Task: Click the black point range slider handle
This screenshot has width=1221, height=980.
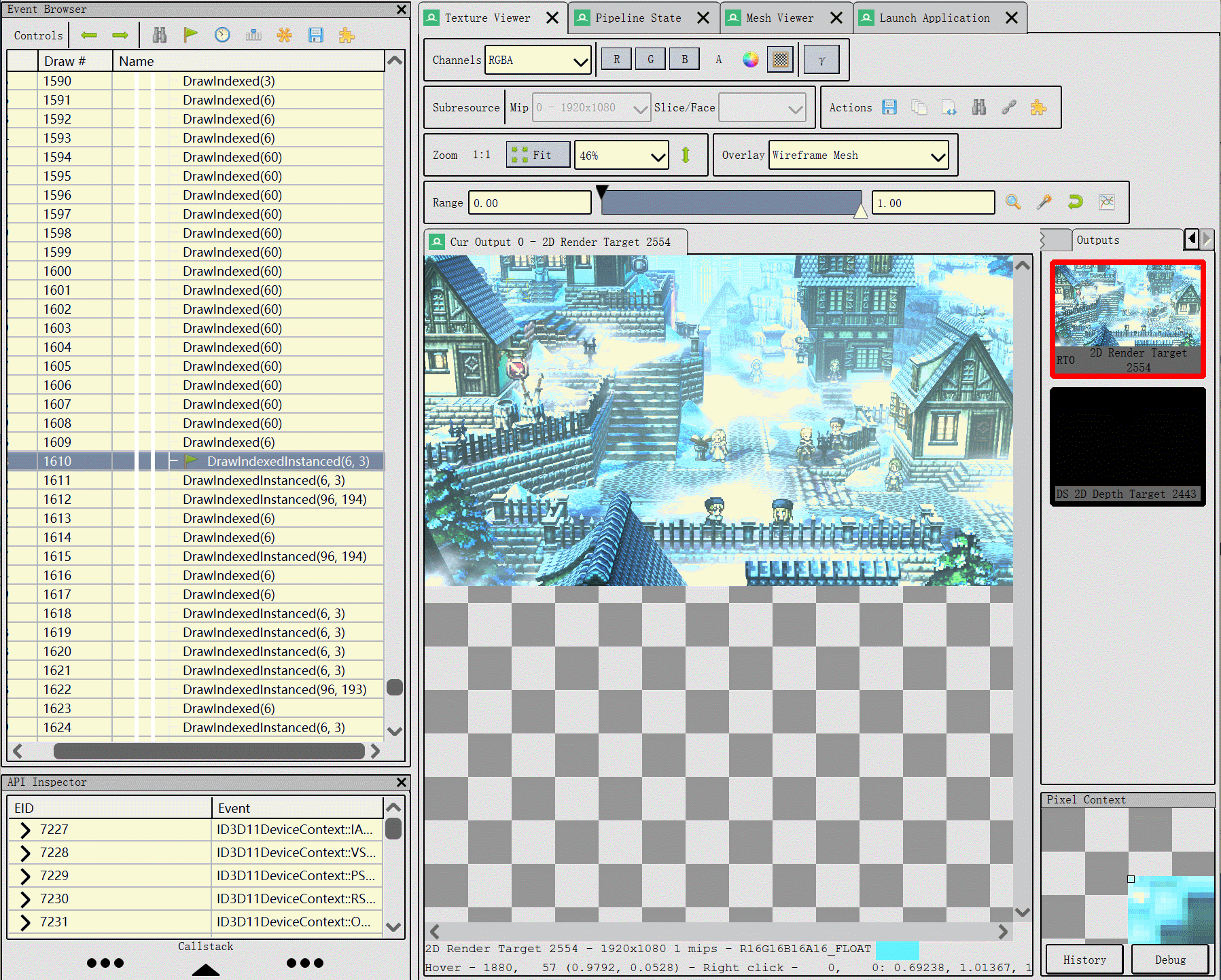Action: (602, 191)
